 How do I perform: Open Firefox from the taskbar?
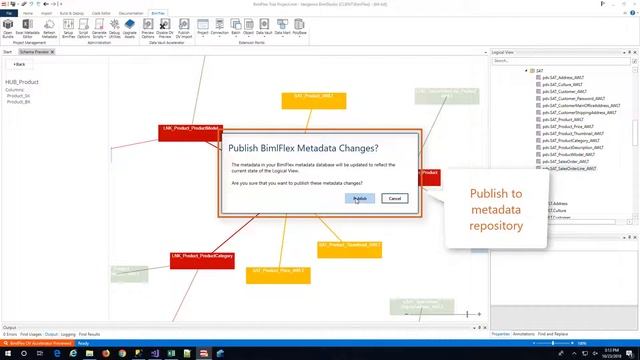point(106,353)
